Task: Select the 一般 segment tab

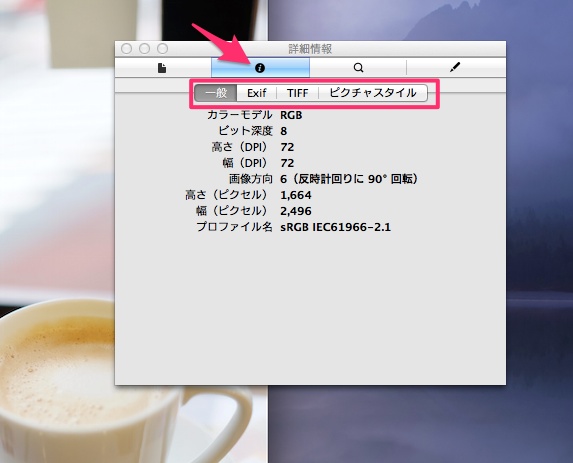Action: pyautogui.click(x=216, y=93)
